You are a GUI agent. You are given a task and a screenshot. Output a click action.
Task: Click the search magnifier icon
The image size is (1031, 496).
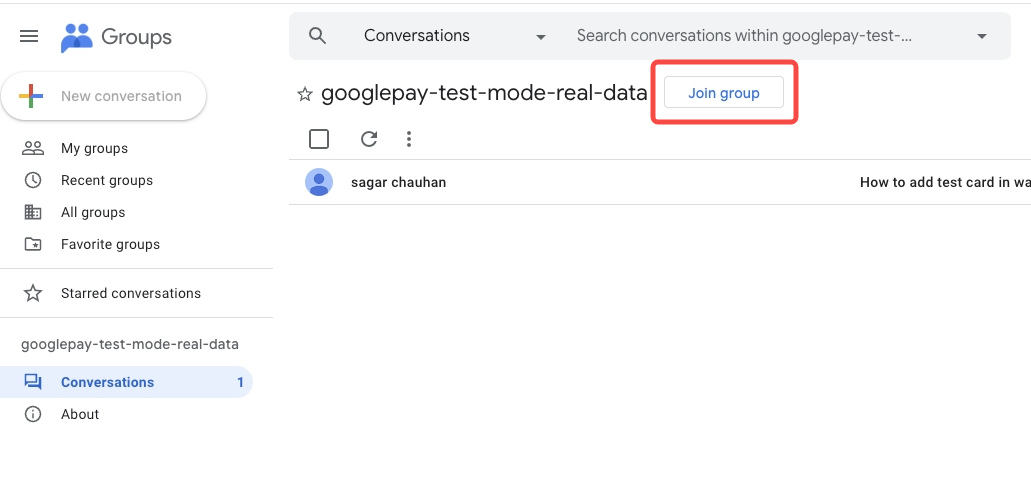point(318,36)
